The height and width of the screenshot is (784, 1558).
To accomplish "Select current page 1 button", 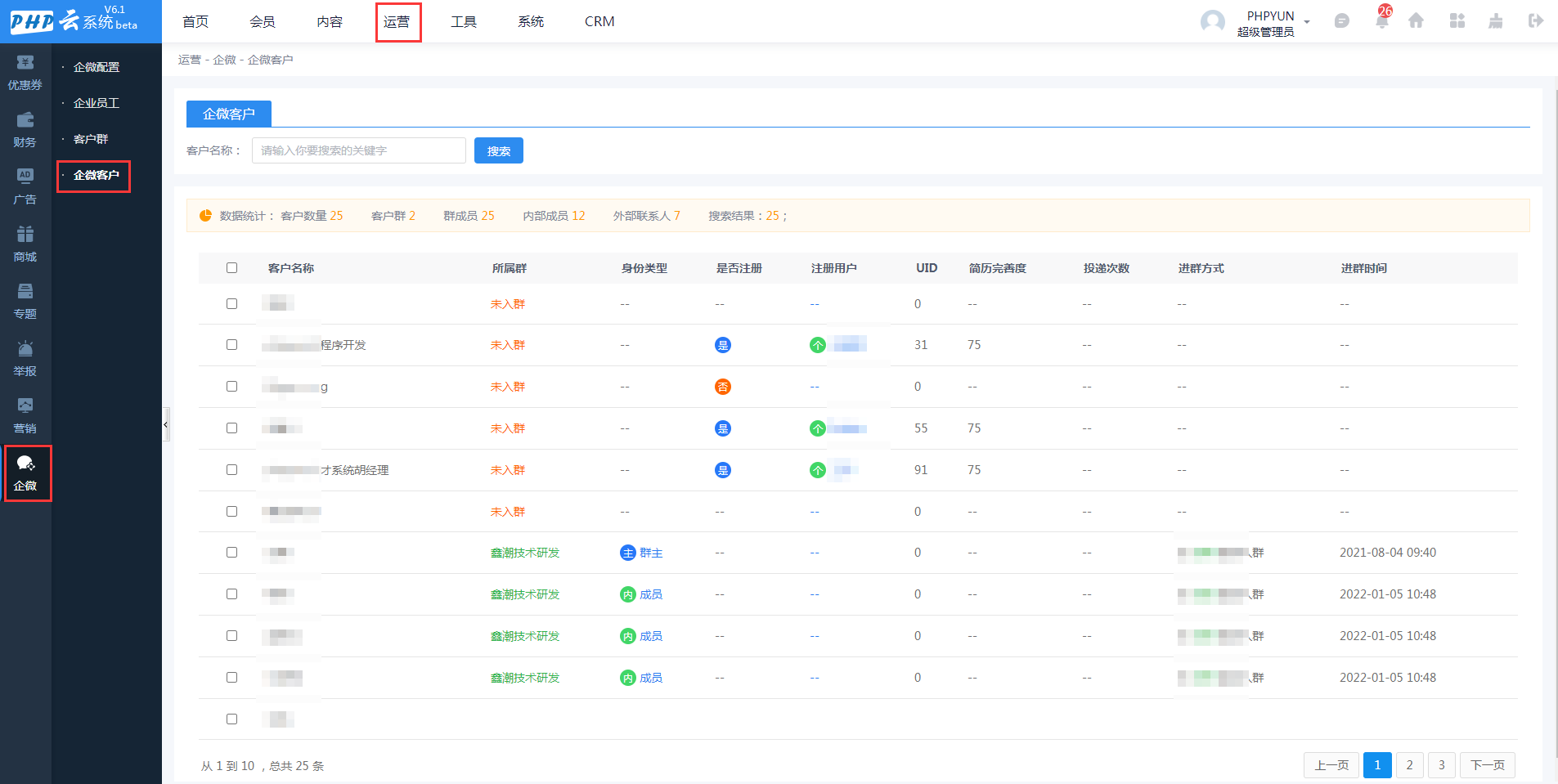I will pyautogui.click(x=1377, y=765).
